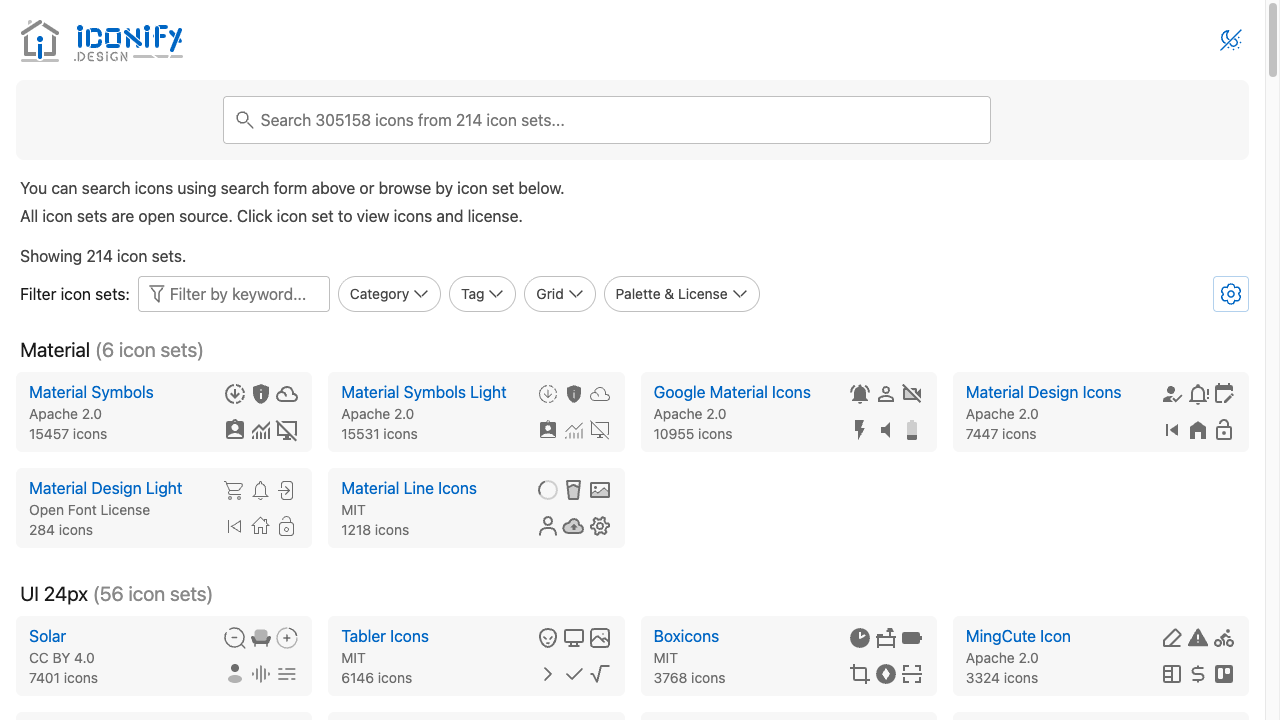The height and width of the screenshot is (720, 1280).
Task: Click bicycle icon in MingCute Icon card
Action: coord(1224,638)
